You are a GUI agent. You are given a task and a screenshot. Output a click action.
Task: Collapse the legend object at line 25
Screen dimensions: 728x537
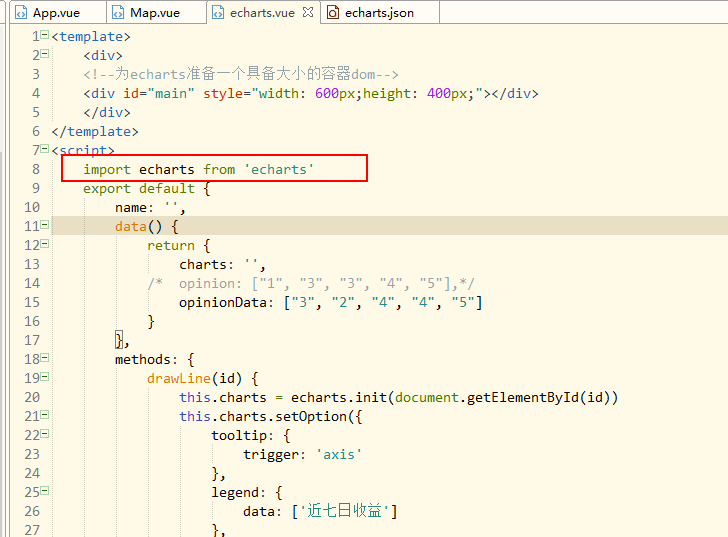pos(45,491)
